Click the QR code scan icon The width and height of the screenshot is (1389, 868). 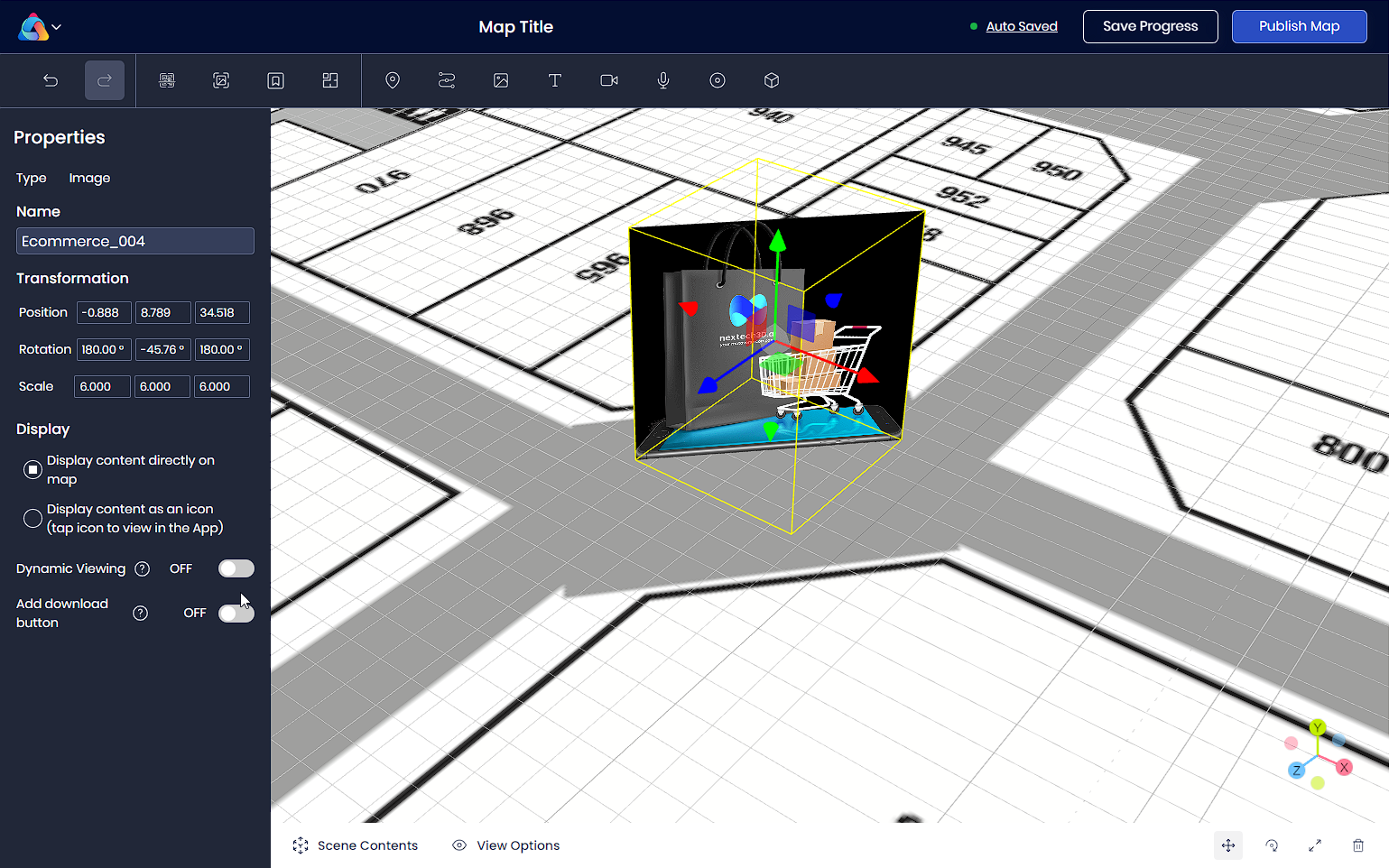(x=167, y=80)
